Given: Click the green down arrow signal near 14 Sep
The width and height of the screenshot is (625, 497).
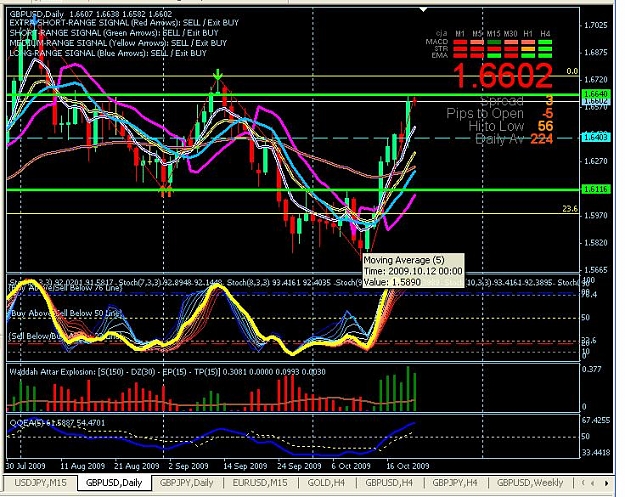Looking at the screenshot, I should (x=217, y=74).
